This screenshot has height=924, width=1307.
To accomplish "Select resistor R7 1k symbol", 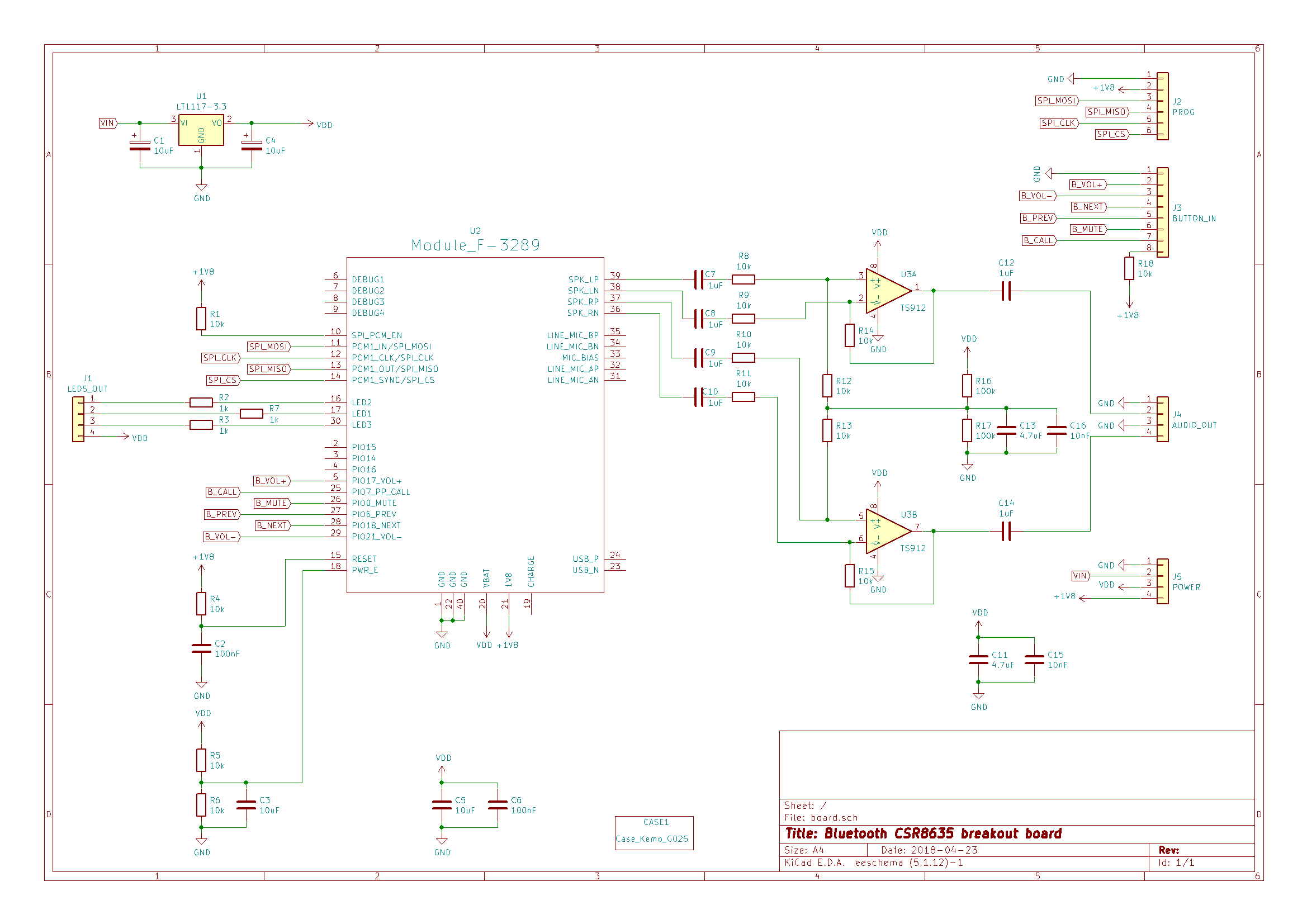I will point(252,414).
